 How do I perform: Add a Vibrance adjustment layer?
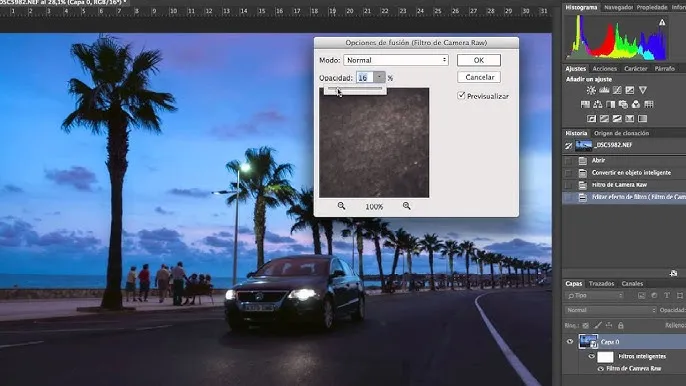pyautogui.click(x=643, y=90)
